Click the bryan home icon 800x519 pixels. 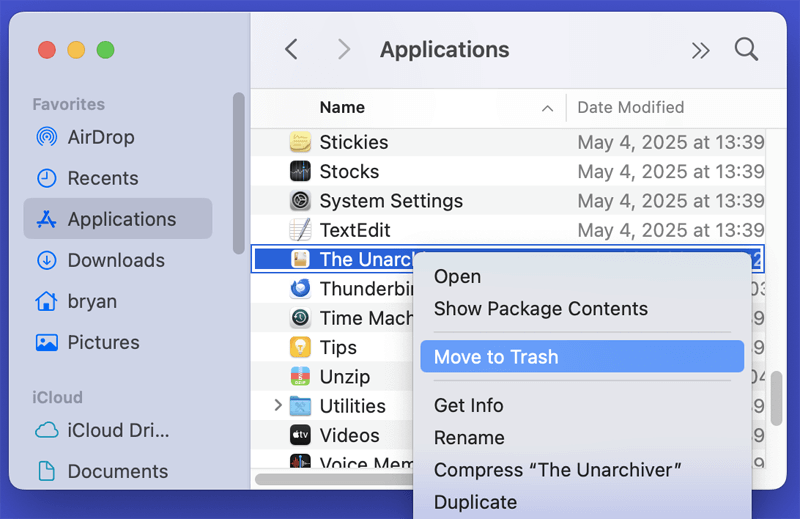click(46, 301)
